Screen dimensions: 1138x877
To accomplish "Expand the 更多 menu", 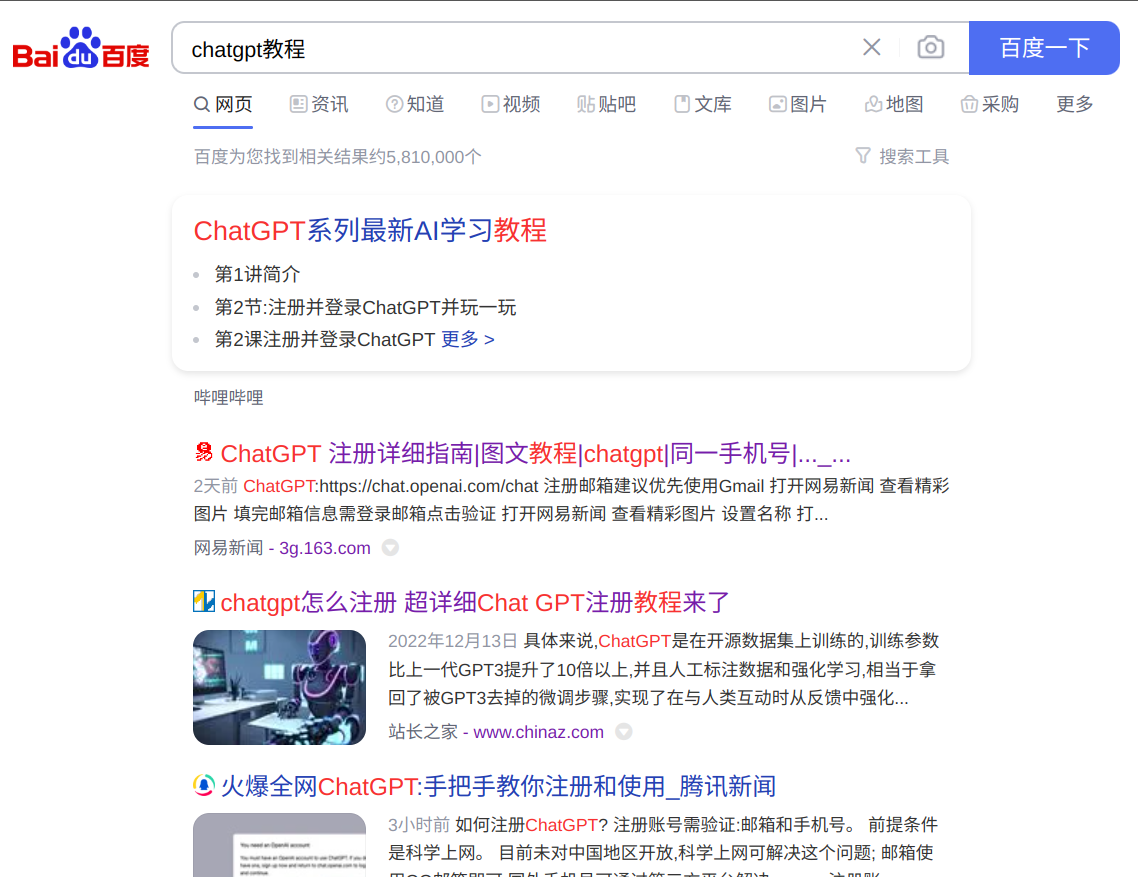I will (x=1075, y=105).
